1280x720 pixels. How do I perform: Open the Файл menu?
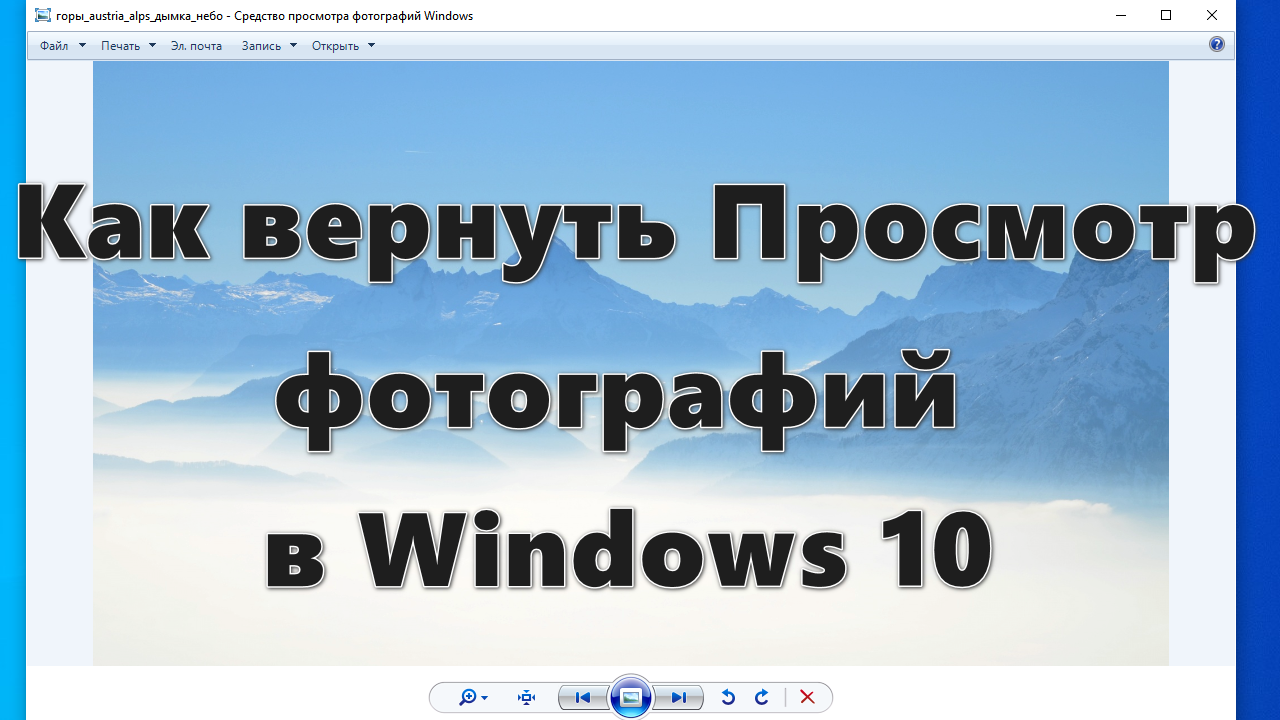coord(62,46)
